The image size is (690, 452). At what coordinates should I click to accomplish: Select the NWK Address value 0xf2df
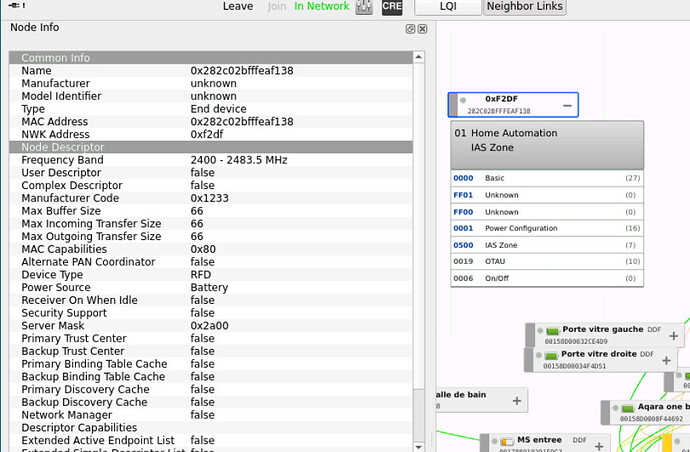tap(207, 135)
